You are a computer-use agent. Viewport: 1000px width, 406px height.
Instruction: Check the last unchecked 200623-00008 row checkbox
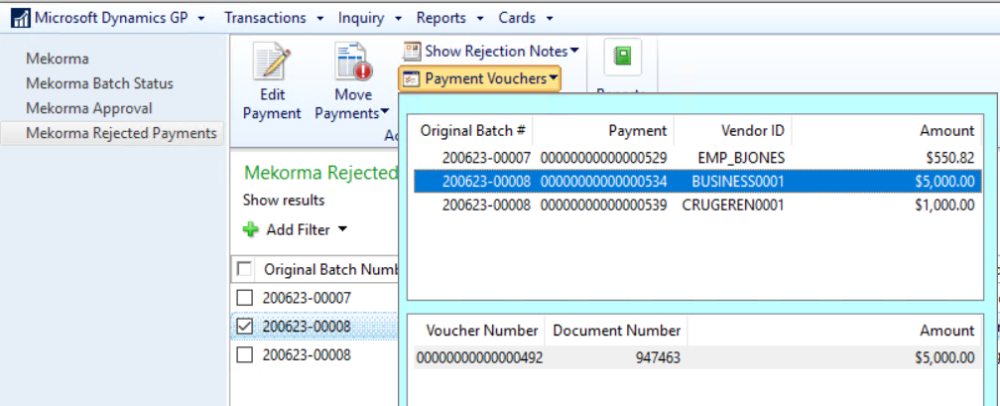point(244,355)
